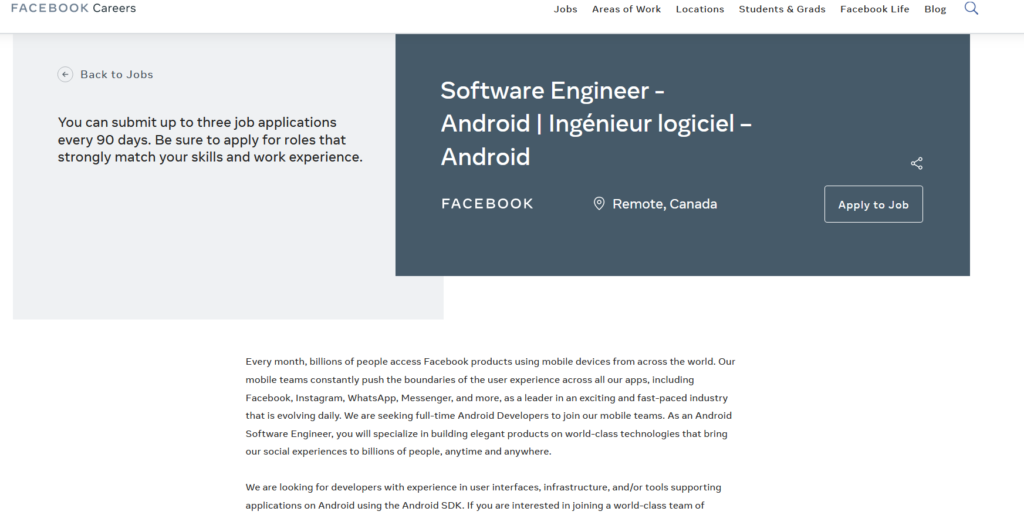Viewport: 1024px width, 518px height.
Task: Click the share icon on job card
Action: pyautogui.click(x=916, y=163)
